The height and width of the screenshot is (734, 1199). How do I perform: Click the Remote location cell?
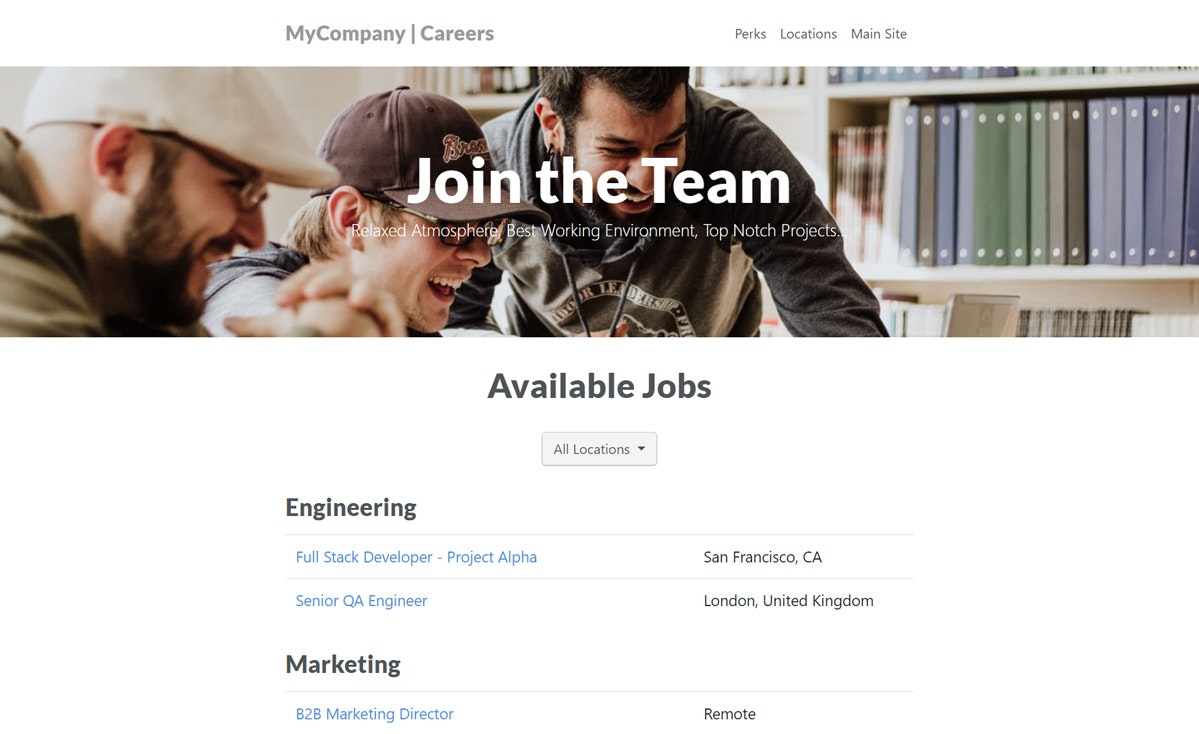729,714
